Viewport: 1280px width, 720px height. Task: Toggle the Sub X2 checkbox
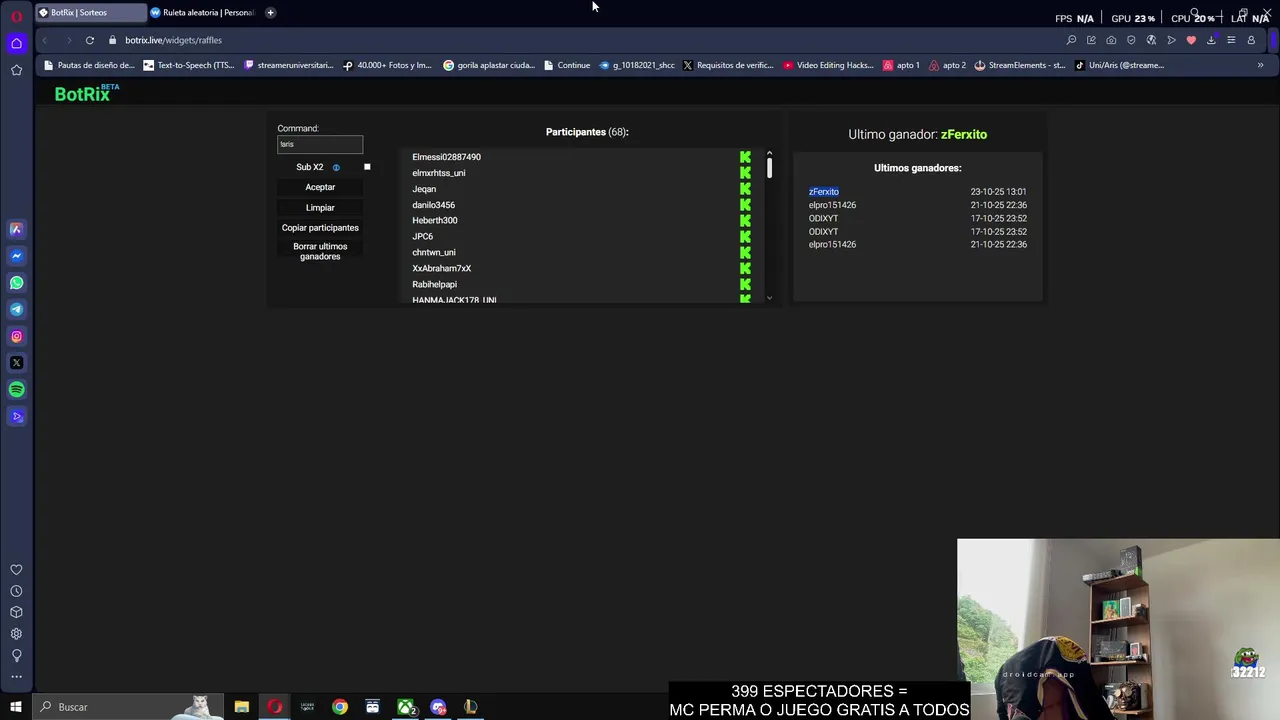coord(367,167)
